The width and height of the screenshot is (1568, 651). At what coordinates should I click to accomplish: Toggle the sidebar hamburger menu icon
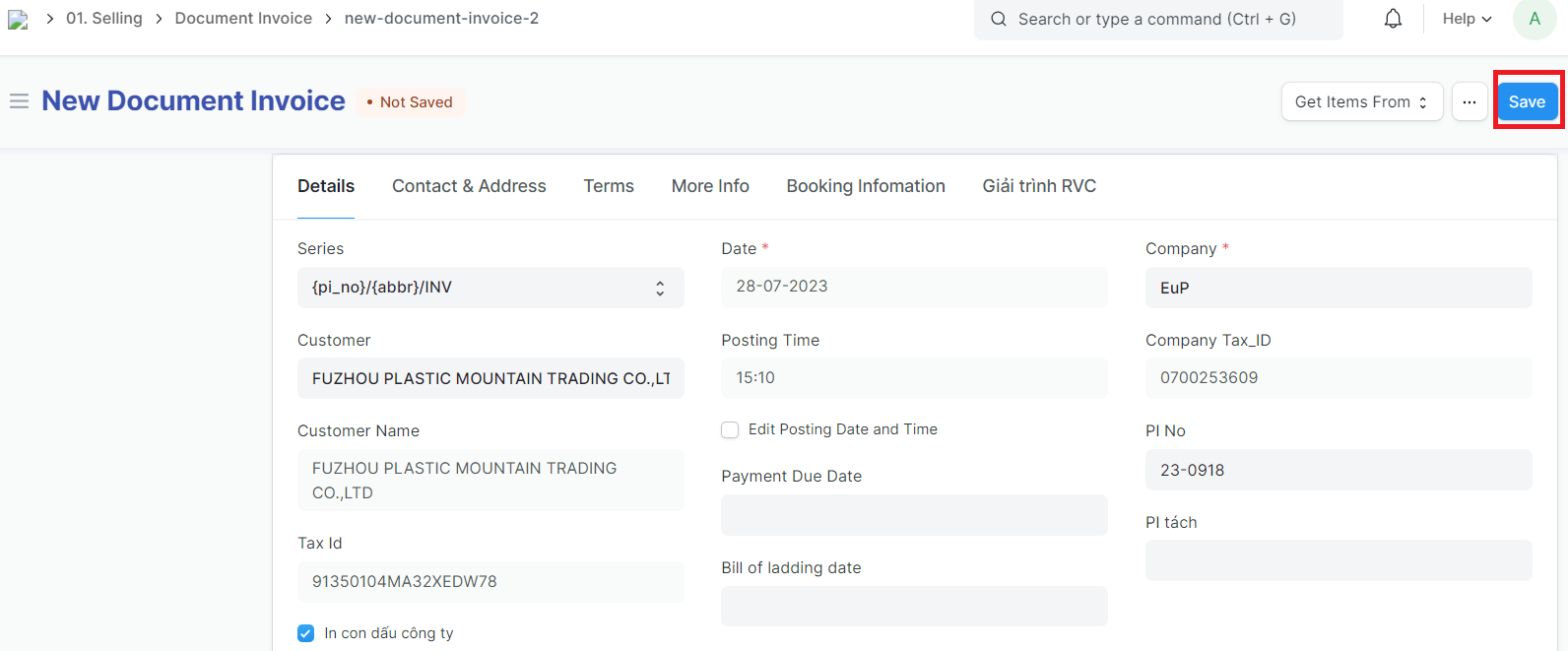[x=19, y=101]
